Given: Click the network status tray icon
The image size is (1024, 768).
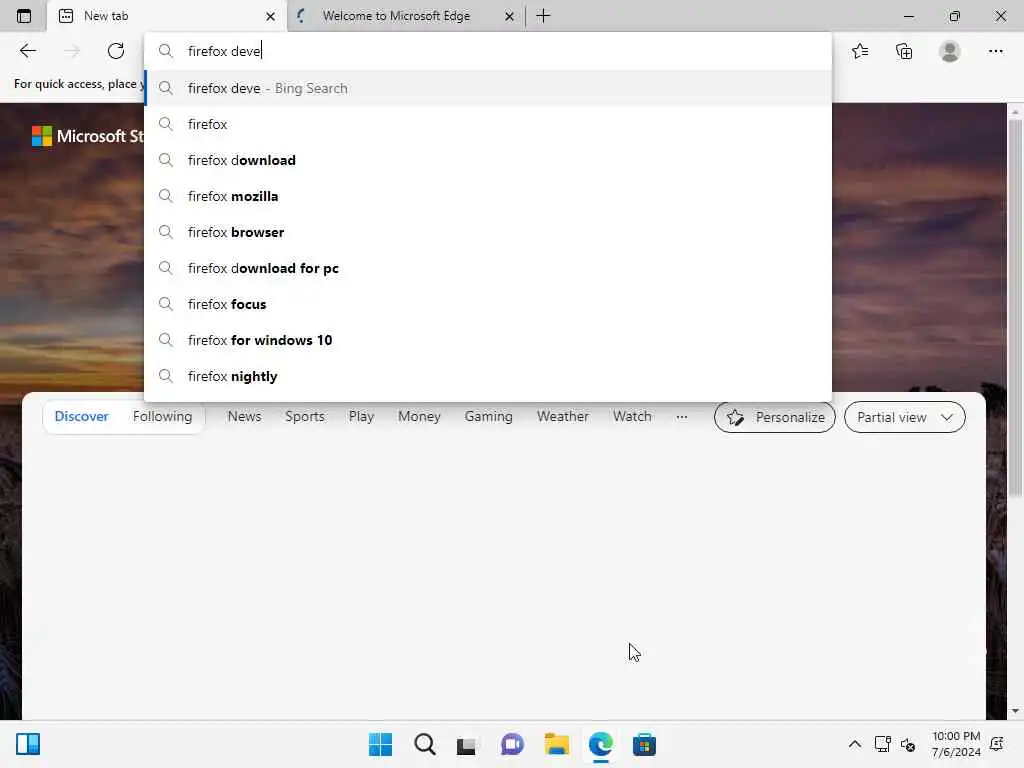Looking at the screenshot, I should point(882,744).
